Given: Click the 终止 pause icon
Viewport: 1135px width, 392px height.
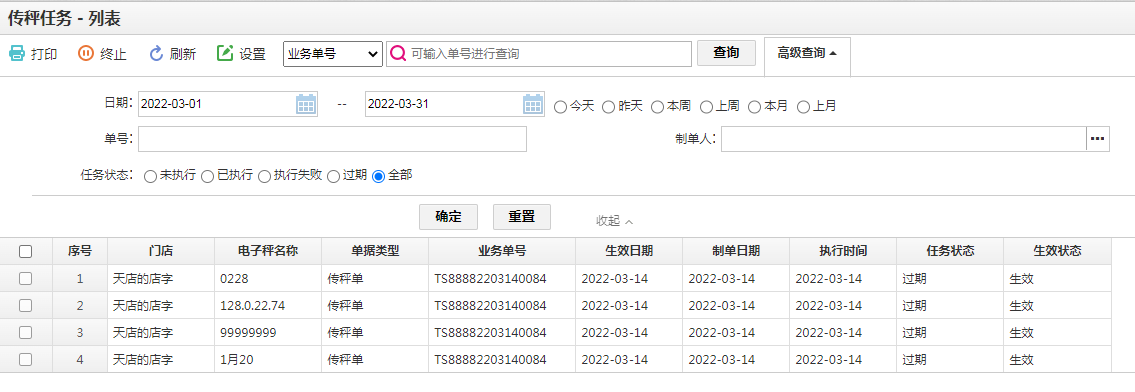Looking at the screenshot, I should click(86, 54).
